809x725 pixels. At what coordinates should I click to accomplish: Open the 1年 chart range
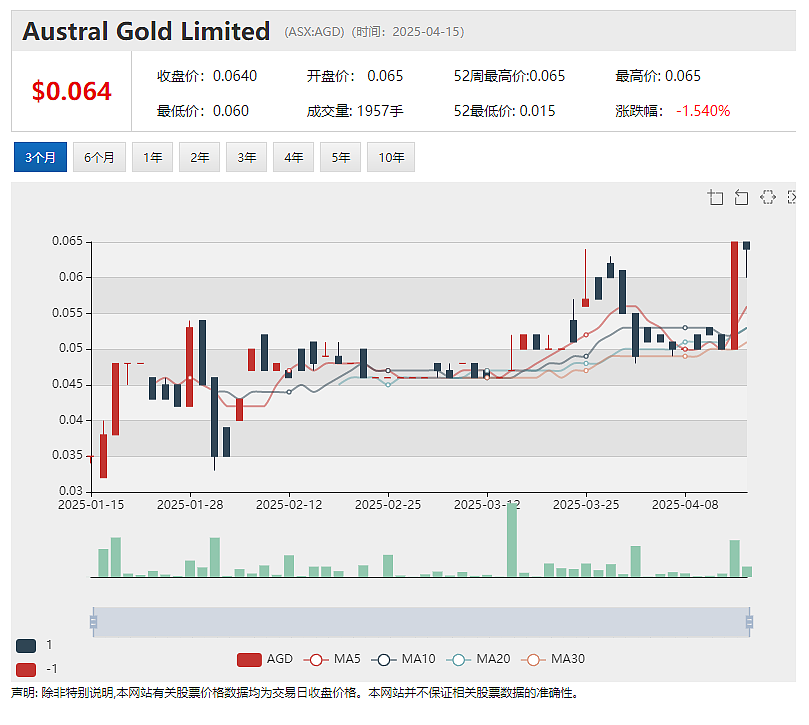(x=152, y=157)
